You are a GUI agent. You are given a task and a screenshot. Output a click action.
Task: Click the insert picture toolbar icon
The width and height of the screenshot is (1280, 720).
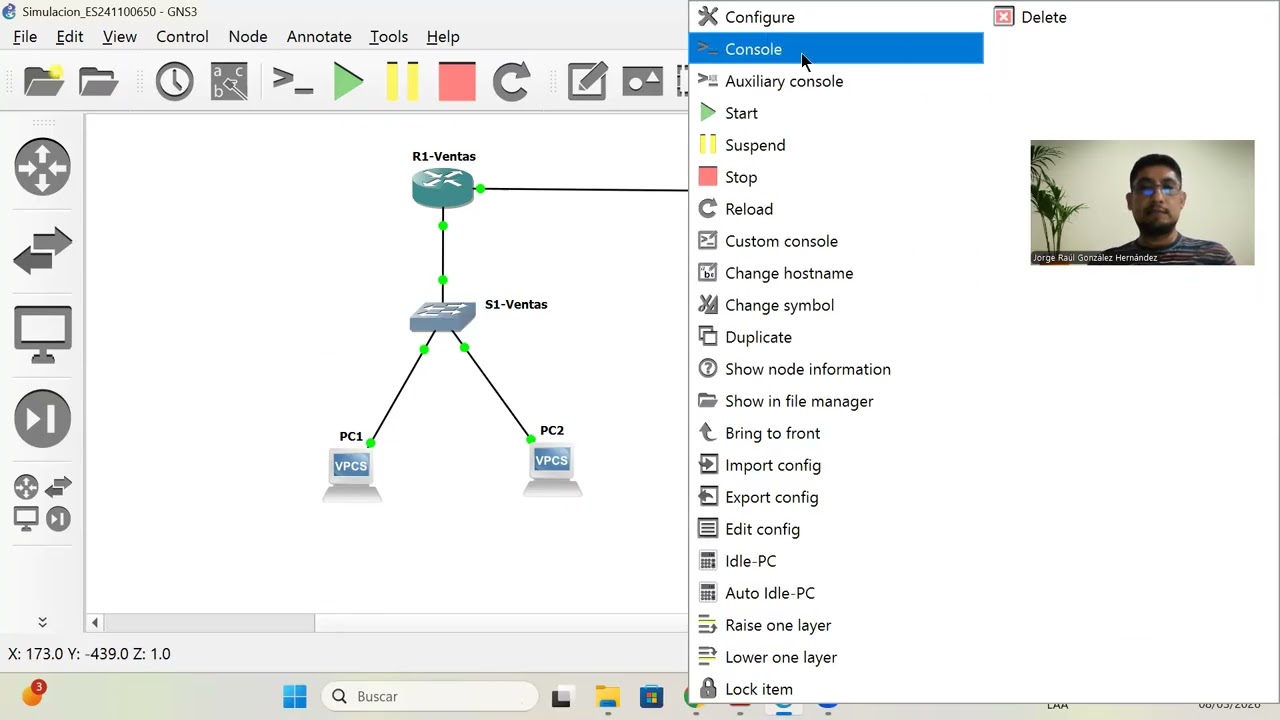click(642, 81)
